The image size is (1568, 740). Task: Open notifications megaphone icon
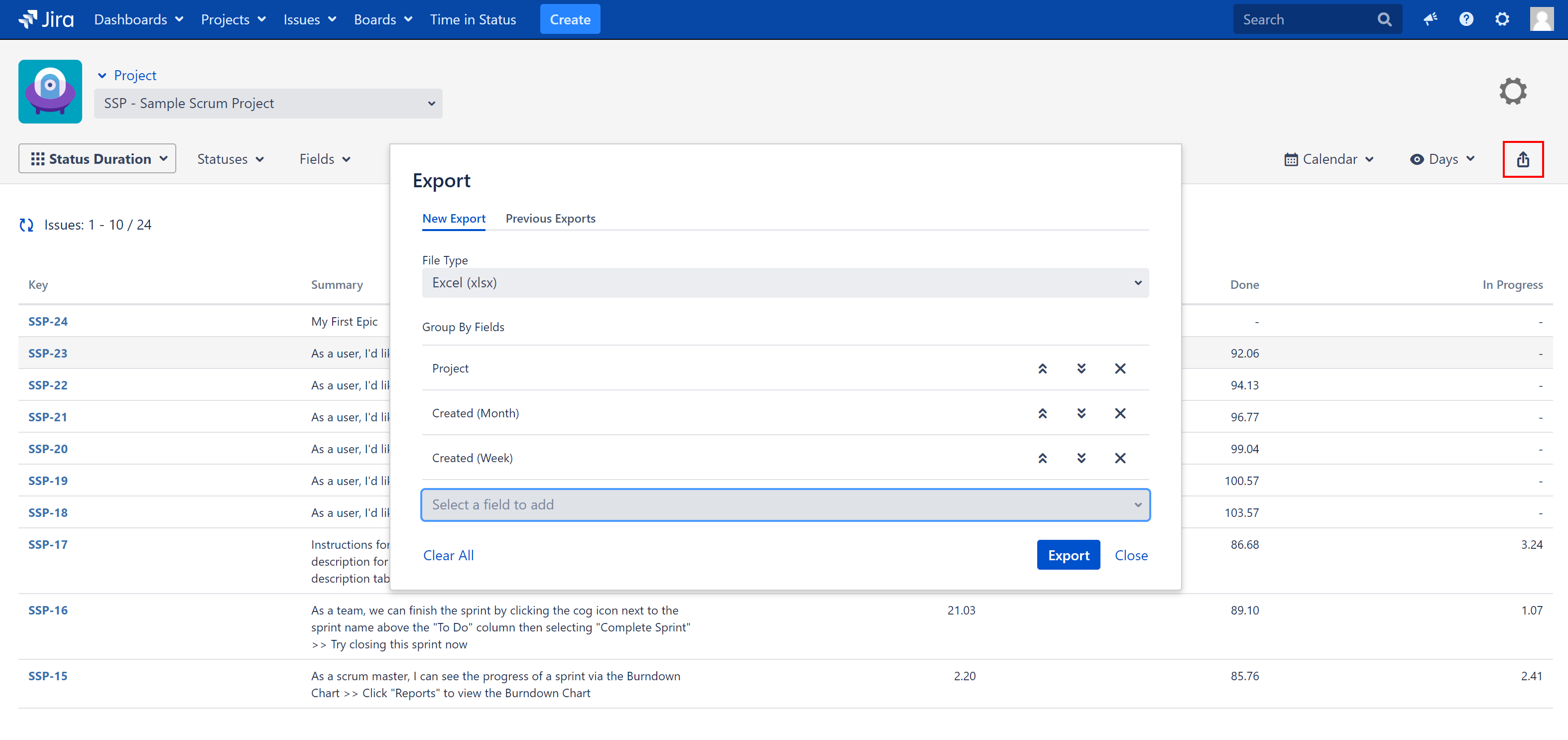1430,19
